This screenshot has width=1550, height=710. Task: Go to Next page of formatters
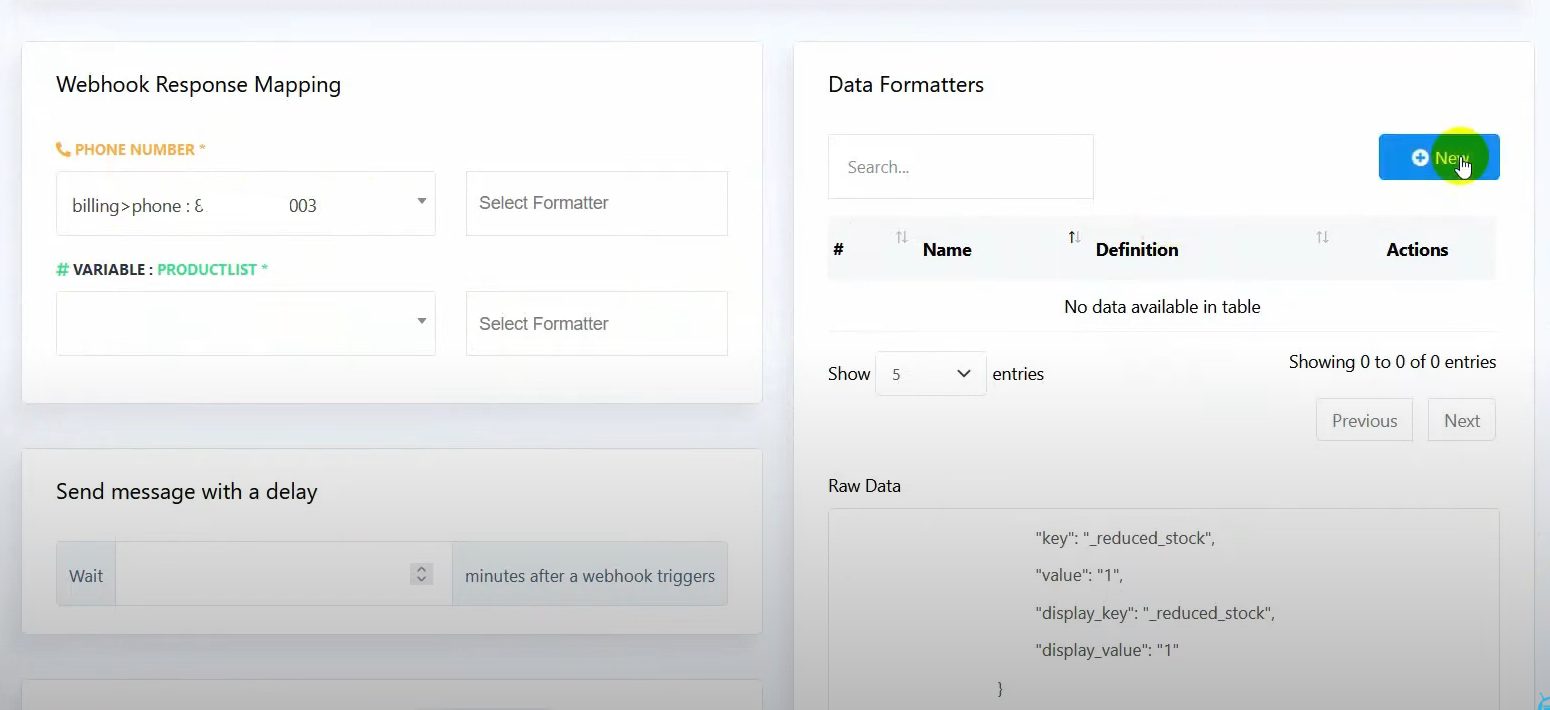pos(1461,421)
